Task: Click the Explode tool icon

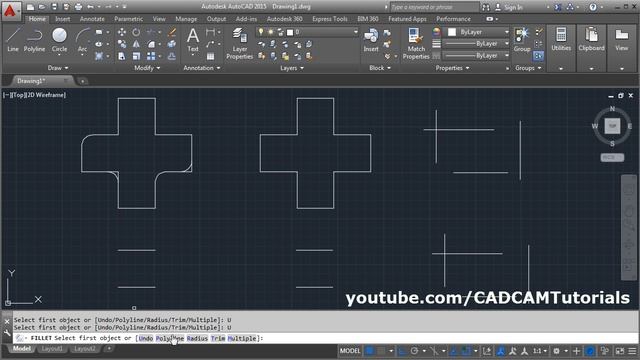Action: (172, 44)
